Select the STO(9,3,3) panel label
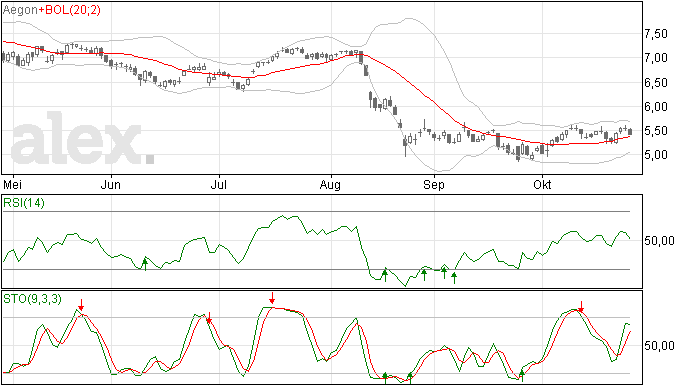The width and height of the screenshot is (690, 387). pos(32,299)
